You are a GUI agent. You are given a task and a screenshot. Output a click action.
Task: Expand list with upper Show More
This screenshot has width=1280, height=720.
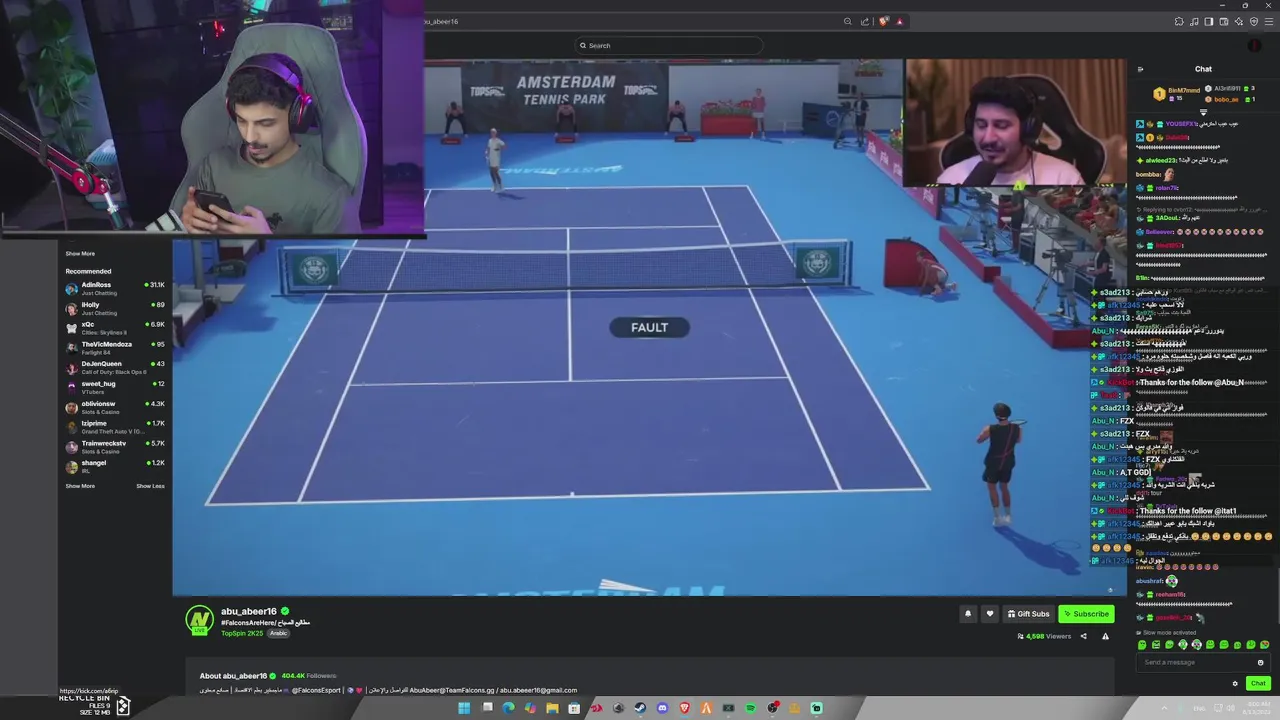tap(80, 254)
